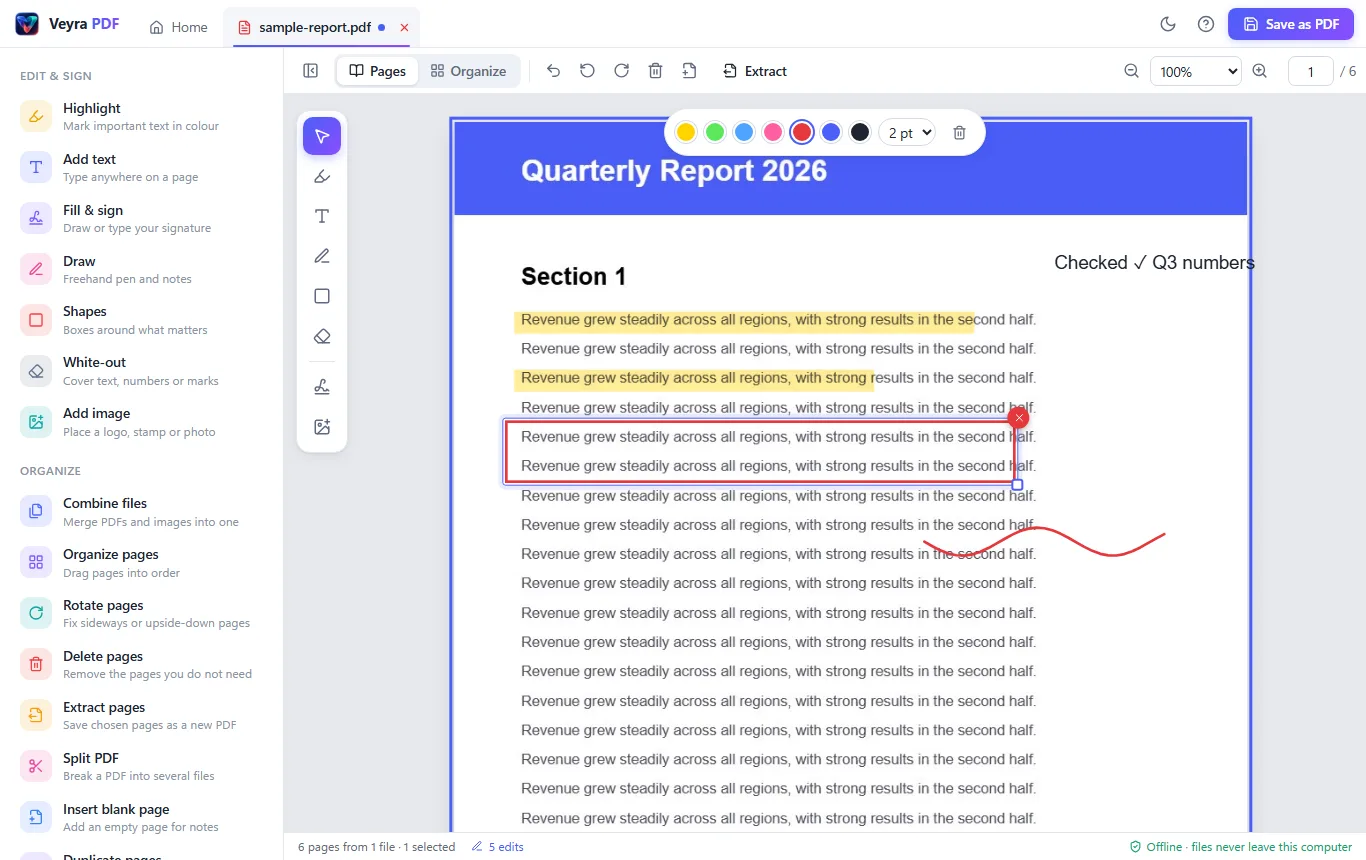Open the 100% zoom dropdown

point(1196,71)
